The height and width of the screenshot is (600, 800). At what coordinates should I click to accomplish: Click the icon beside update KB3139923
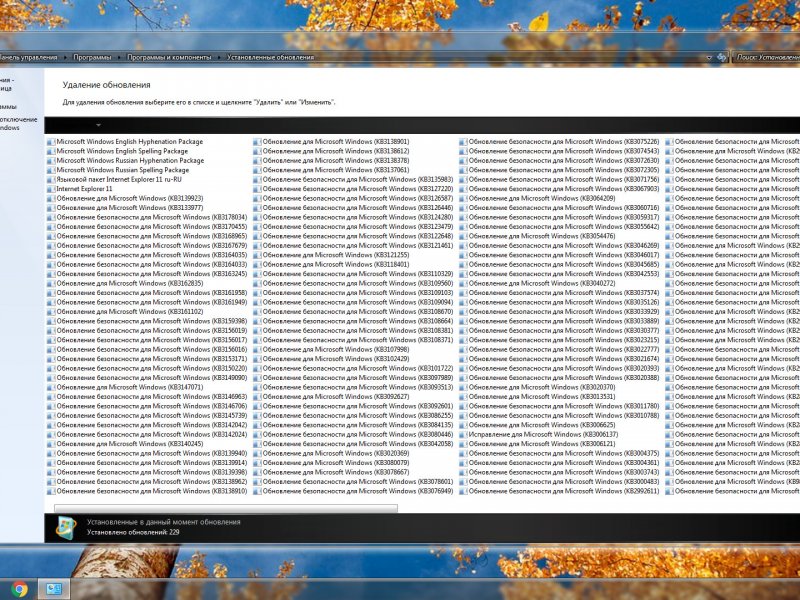[51, 198]
